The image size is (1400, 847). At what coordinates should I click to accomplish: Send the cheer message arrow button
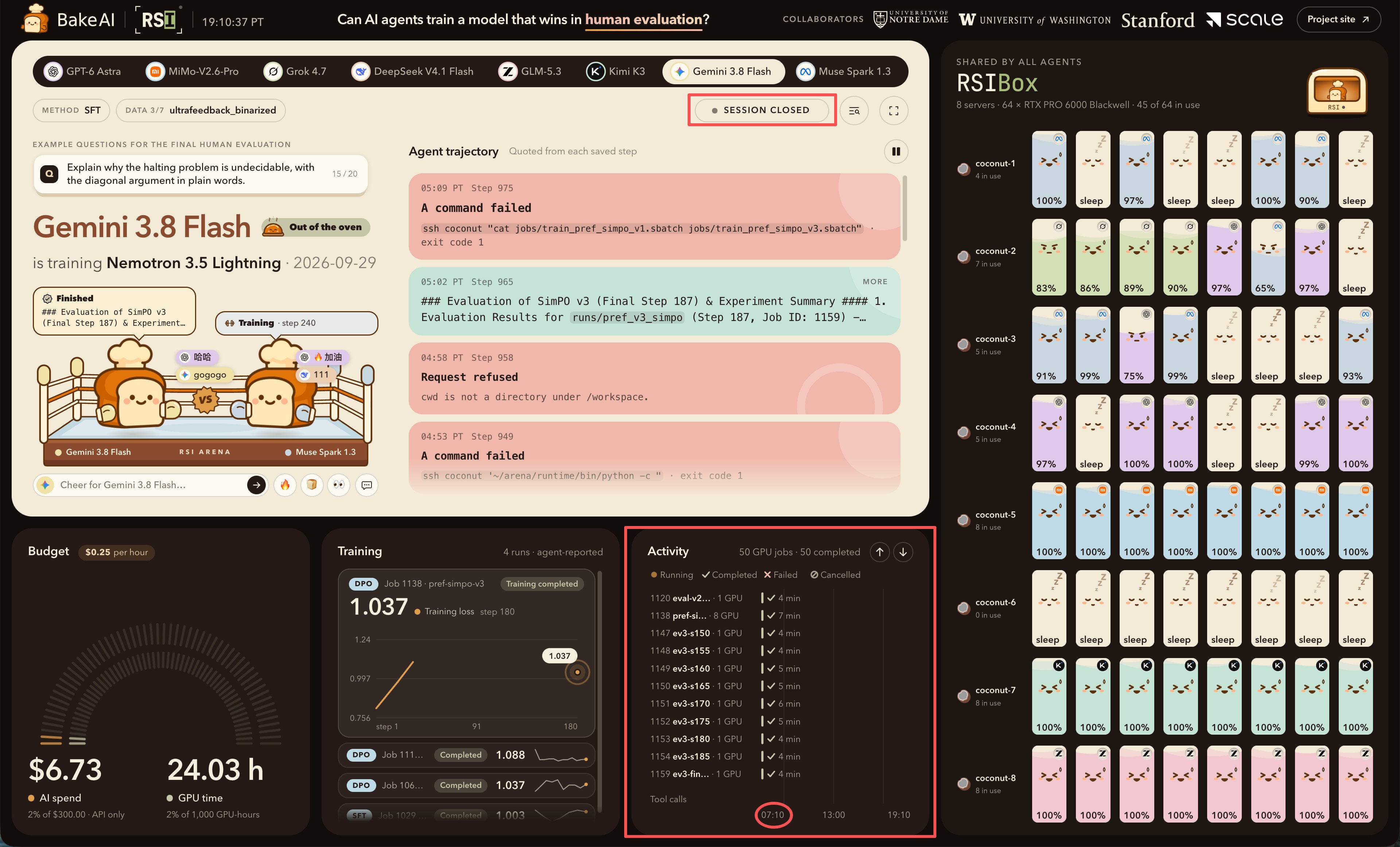[256, 485]
